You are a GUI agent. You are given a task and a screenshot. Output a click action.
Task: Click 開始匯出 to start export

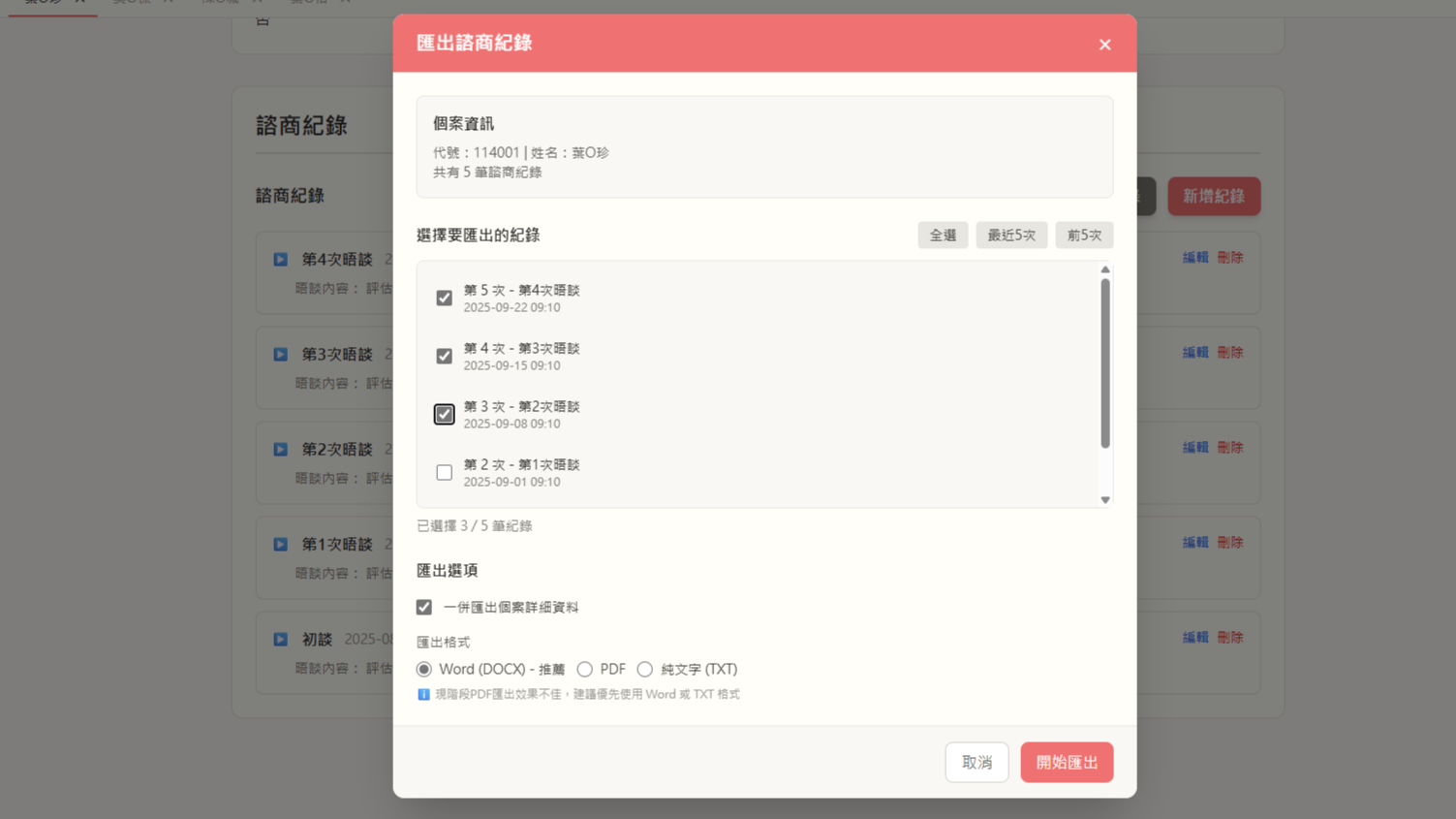[x=1067, y=763]
